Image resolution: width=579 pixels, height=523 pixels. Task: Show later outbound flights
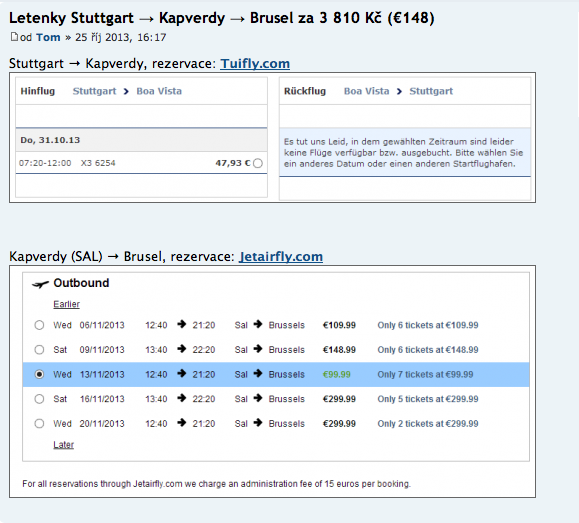(64, 444)
